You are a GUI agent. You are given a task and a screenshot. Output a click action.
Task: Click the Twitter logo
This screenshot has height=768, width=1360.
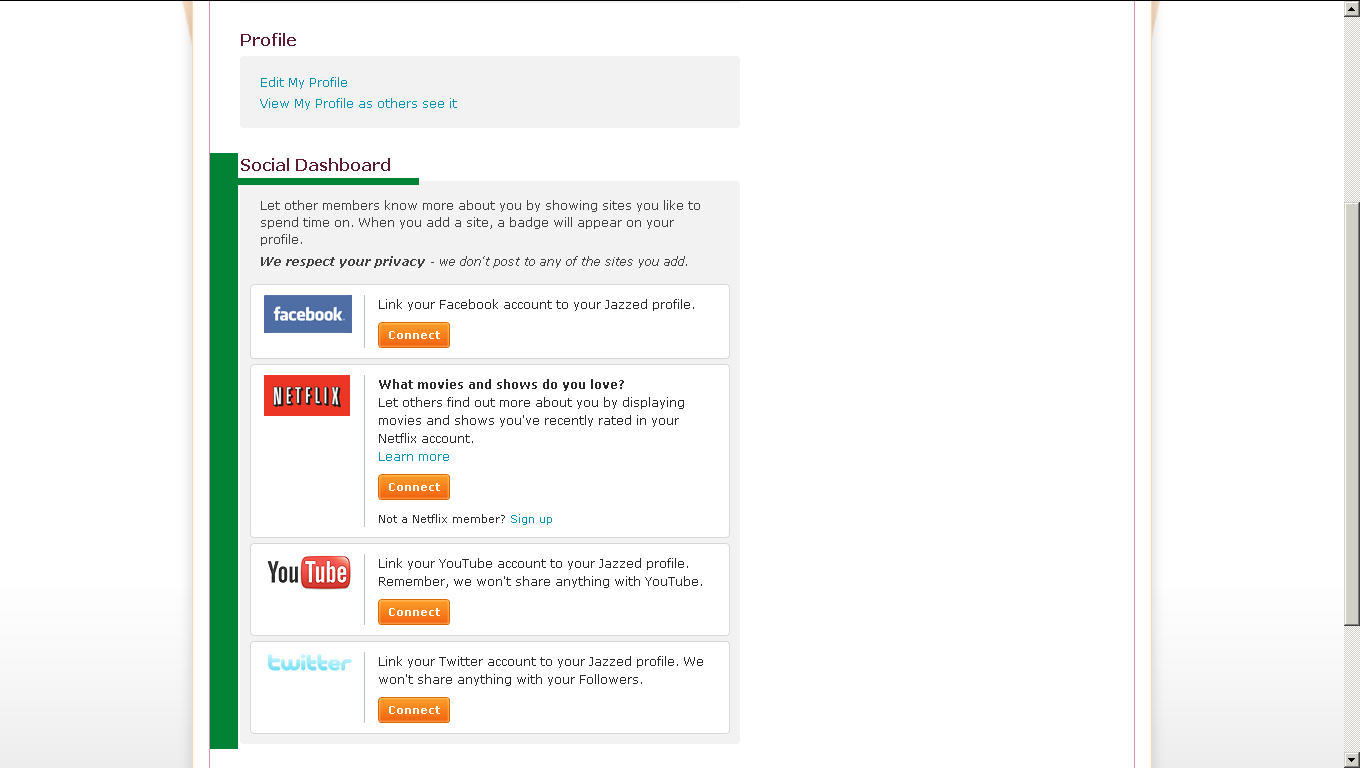coord(309,662)
